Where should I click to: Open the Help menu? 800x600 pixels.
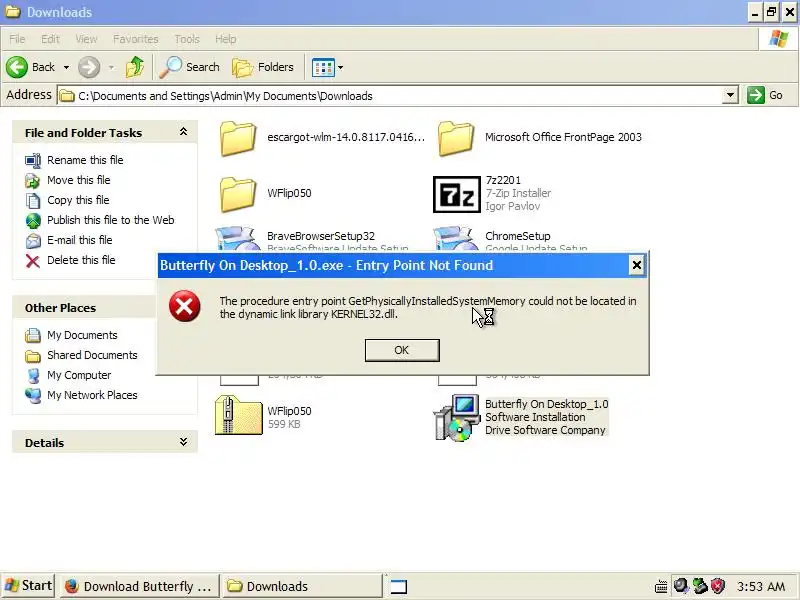(226, 39)
